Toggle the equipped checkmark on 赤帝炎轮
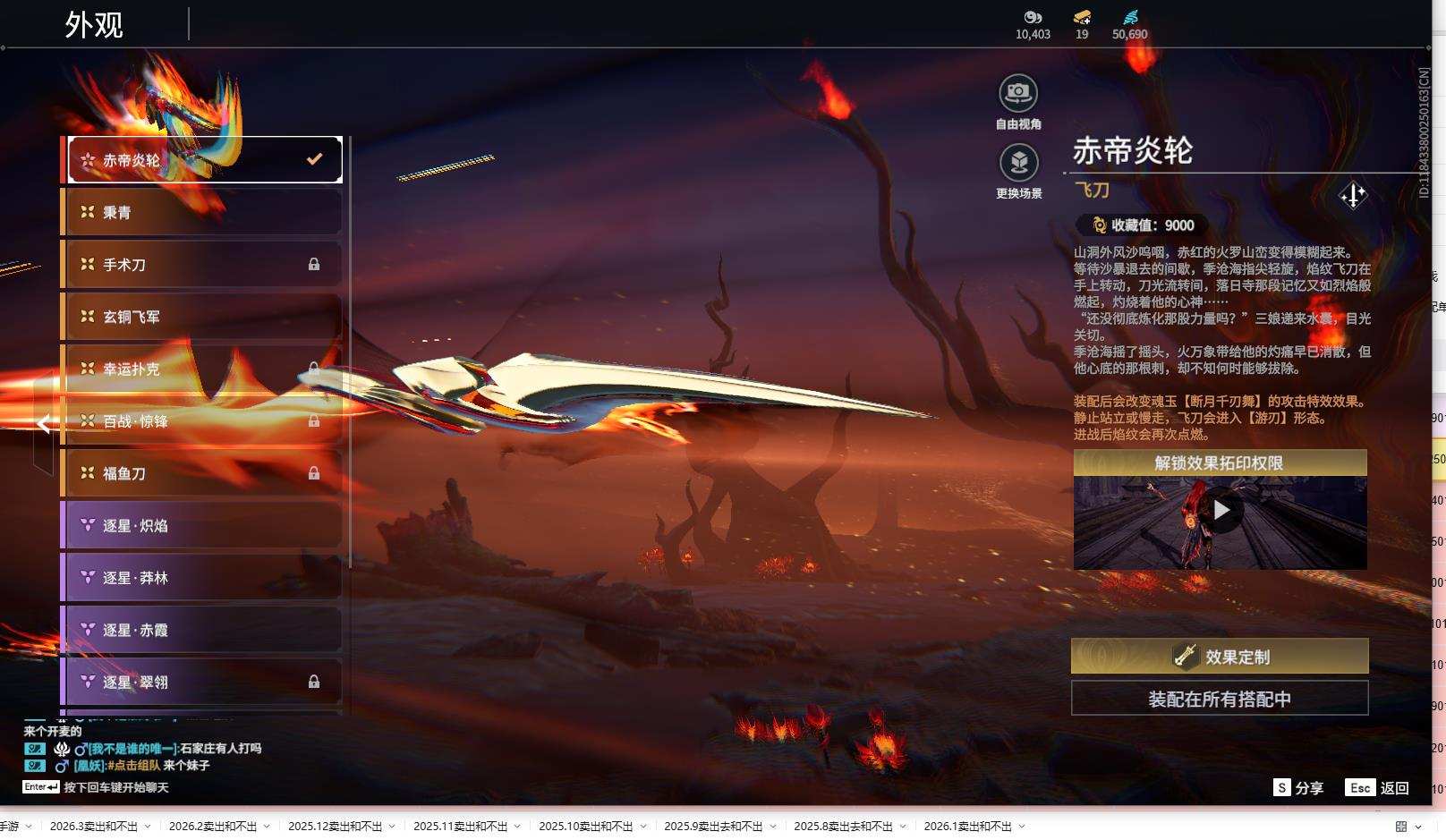 click(x=313, y=159)
